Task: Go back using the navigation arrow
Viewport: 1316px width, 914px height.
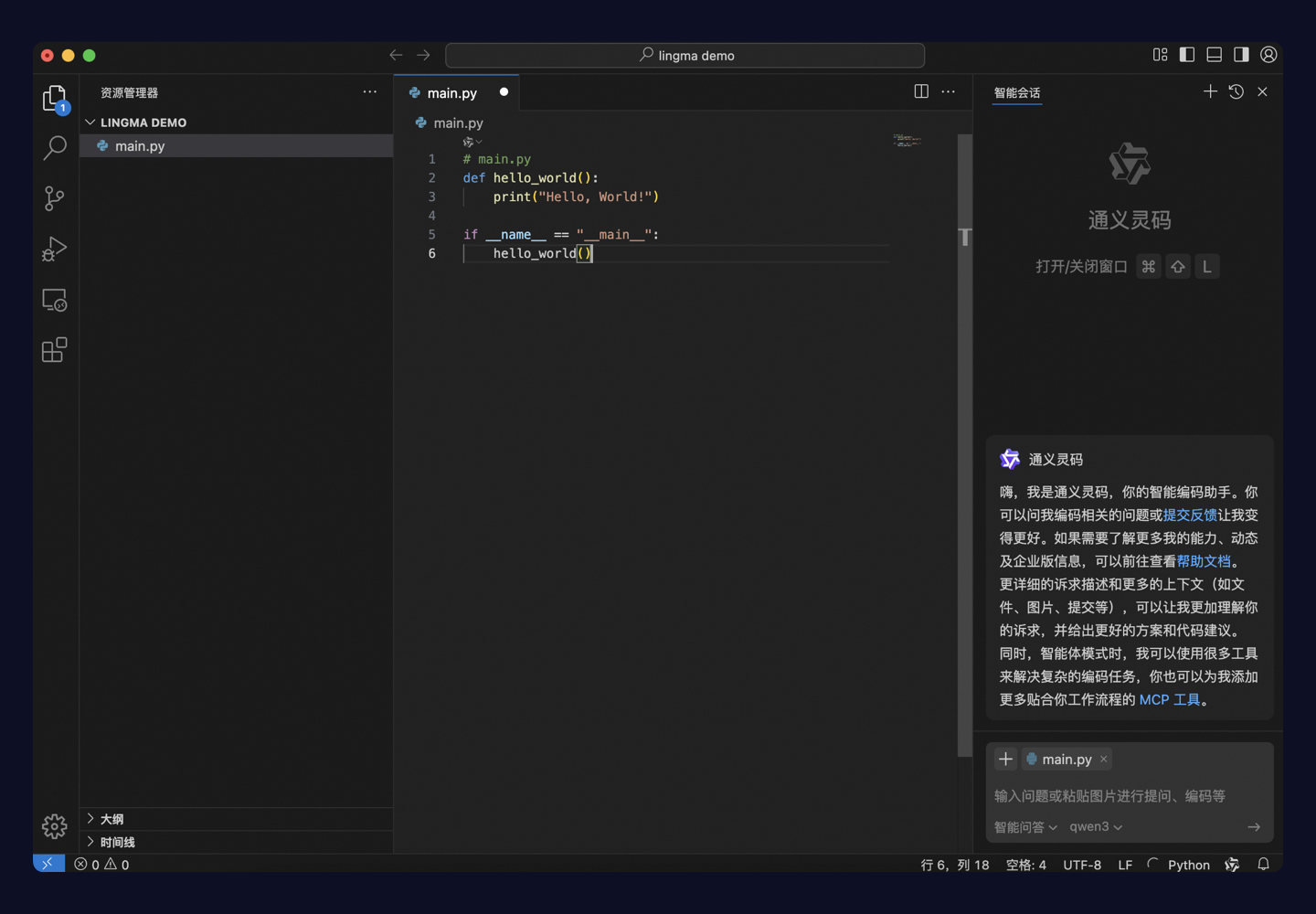Action: click(396, 55)
